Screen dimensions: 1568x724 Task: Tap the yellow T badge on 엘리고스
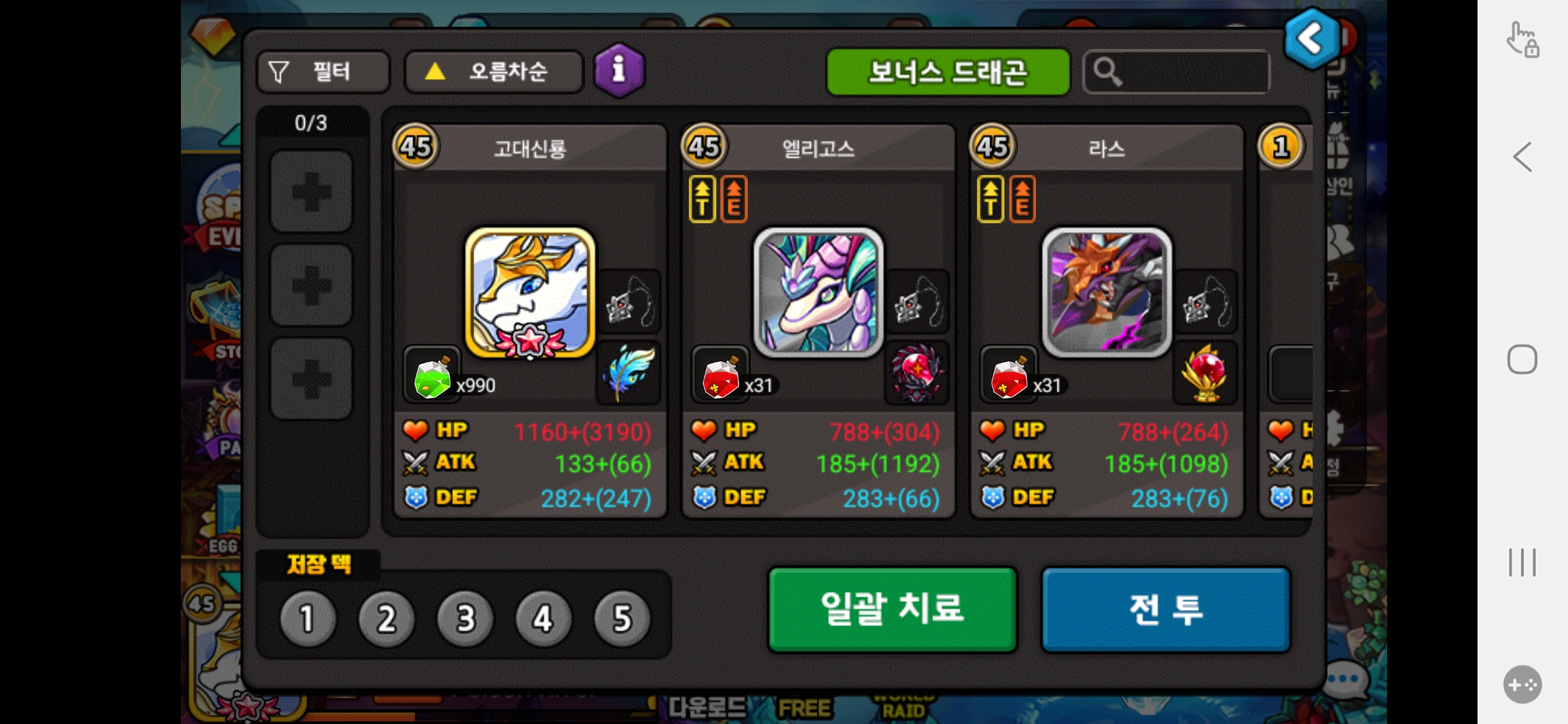(x=702, y=199)
